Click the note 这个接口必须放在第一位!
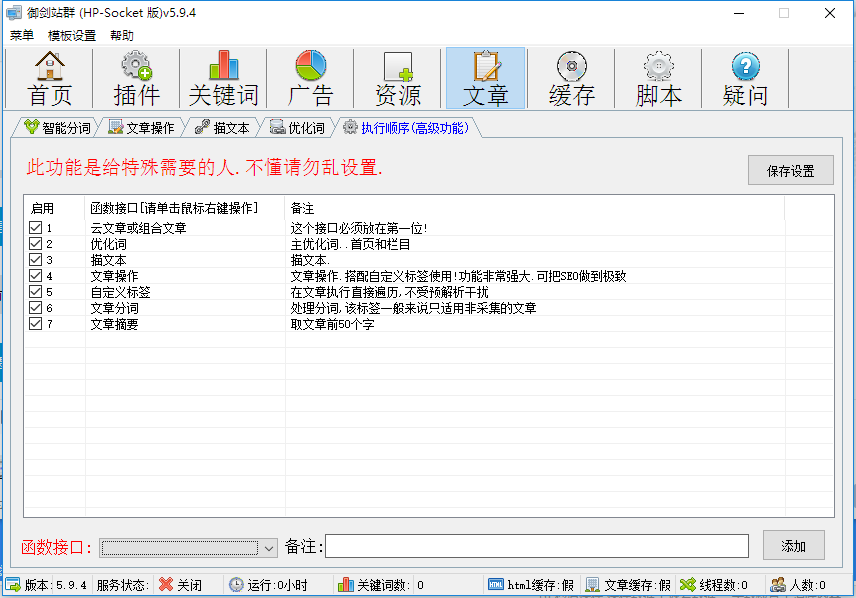The height and width of the screenshot is (598, 856). (359, 228)
